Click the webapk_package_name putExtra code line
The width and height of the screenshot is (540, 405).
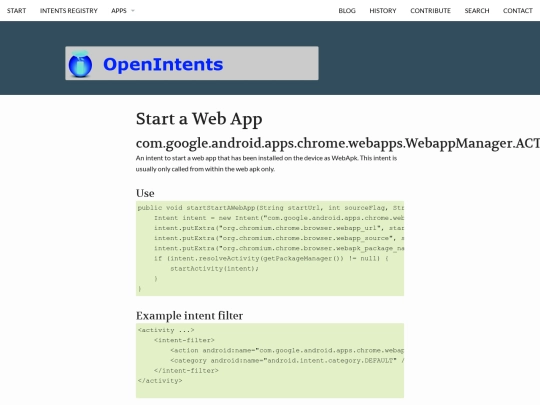tap(279, 248)
